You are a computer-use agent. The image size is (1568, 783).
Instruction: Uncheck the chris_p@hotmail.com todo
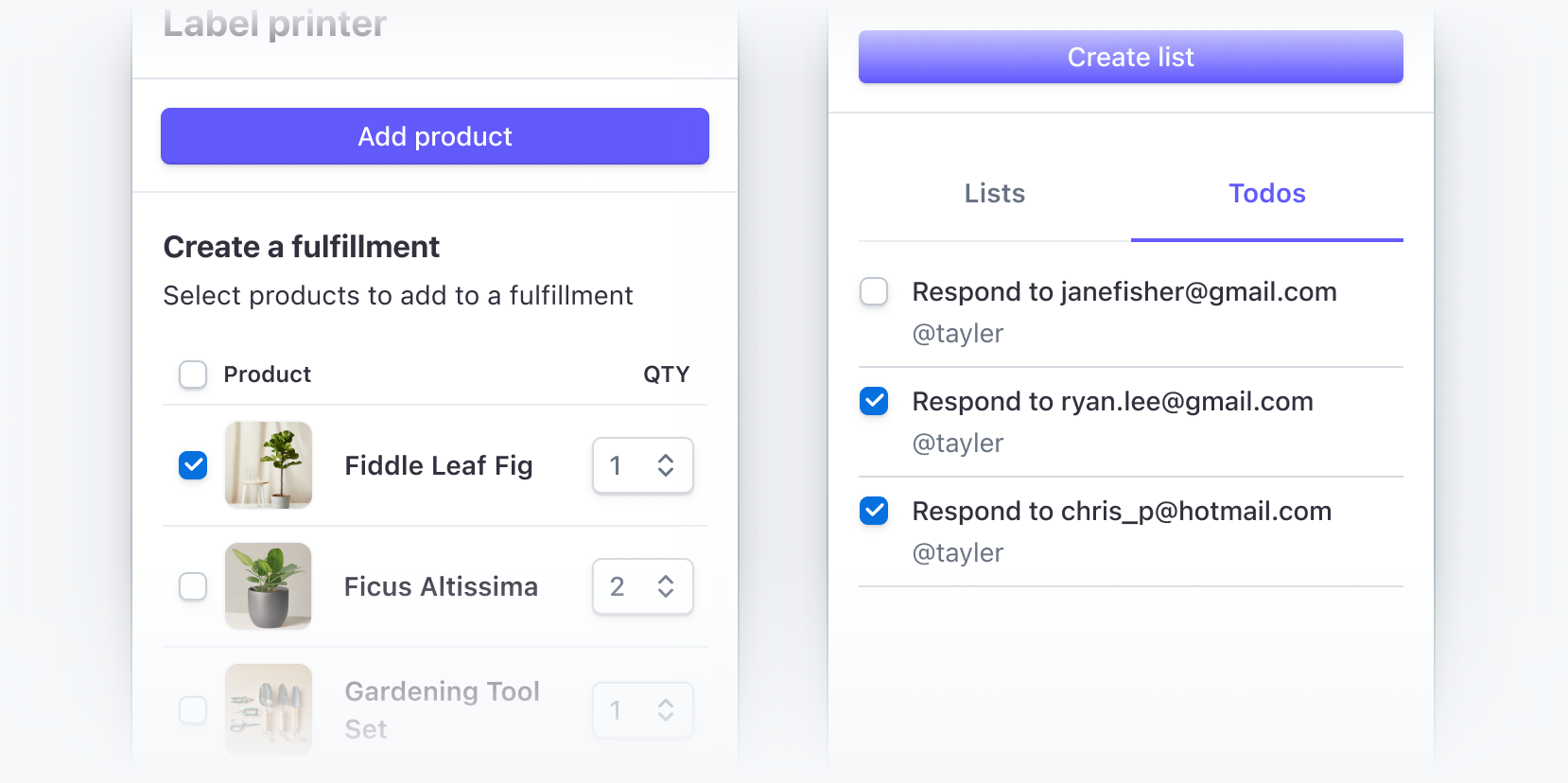click(874, 511)
